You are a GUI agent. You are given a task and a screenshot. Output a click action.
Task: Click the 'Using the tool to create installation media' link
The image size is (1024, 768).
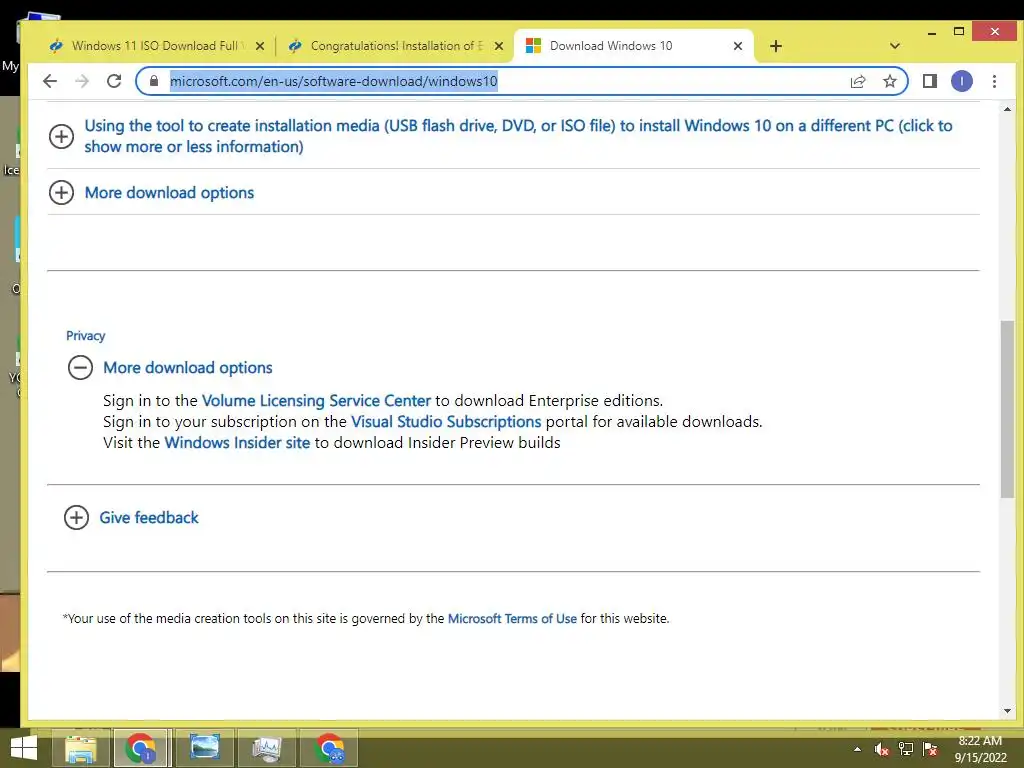(x=518, y=136)
